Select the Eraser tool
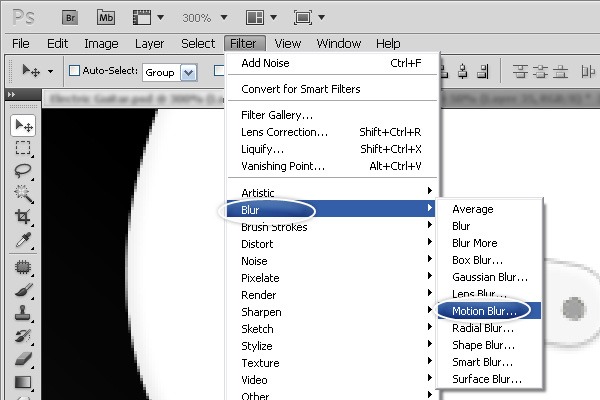Viewport: 600px width, 400px height. click(x=23, y=359)
